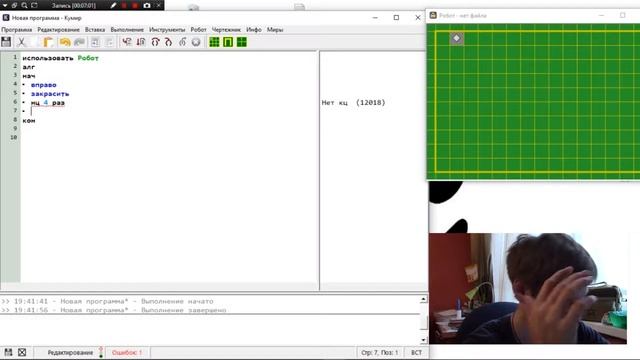Run the program with the first red run icon
Image resolution: width=640 pixels, height=360 pixels.
(x=127, y=42)
